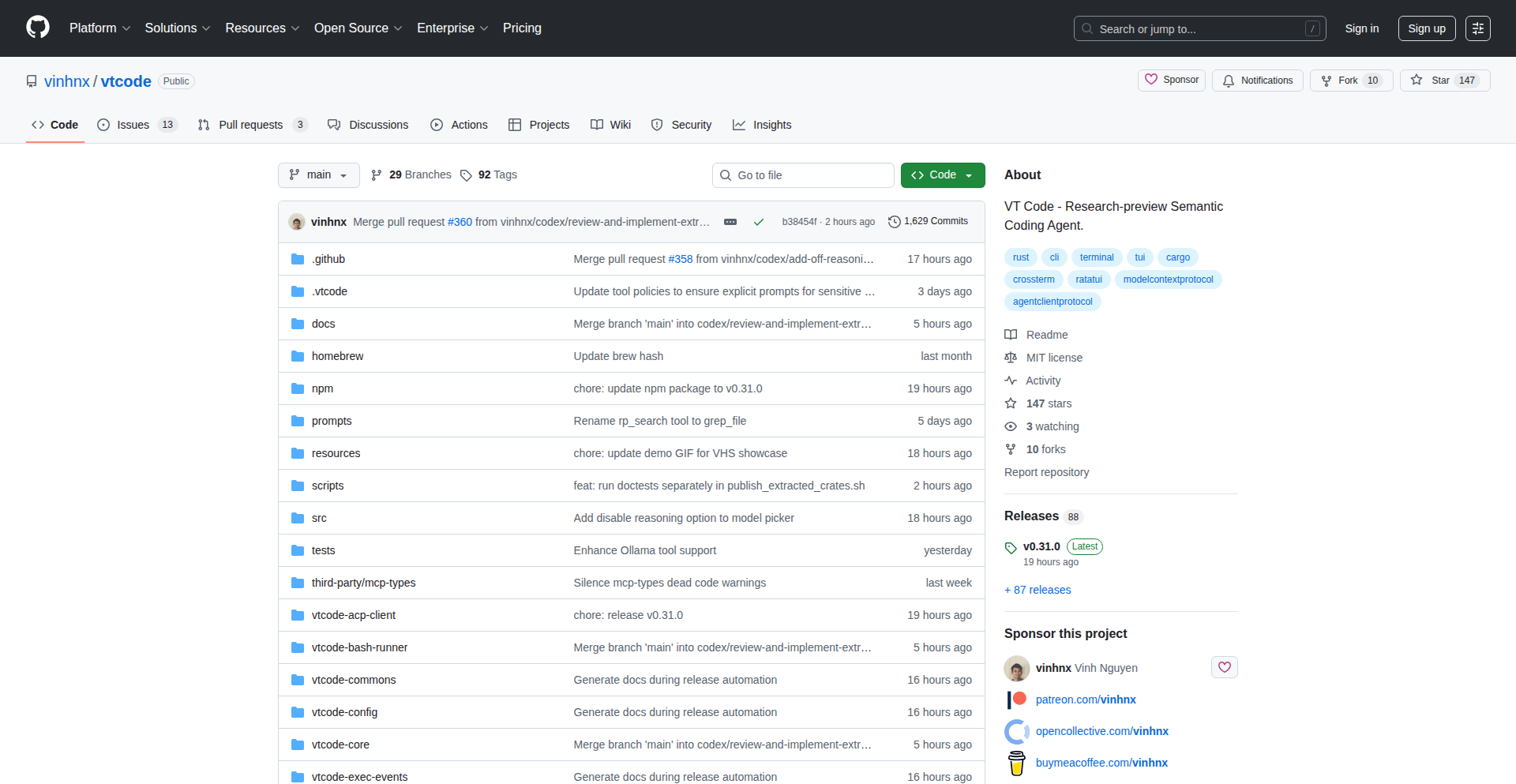Click the scripts folder icon
Screen dimensions: 1516x784
pyautogui.click(x=298, y=486)
